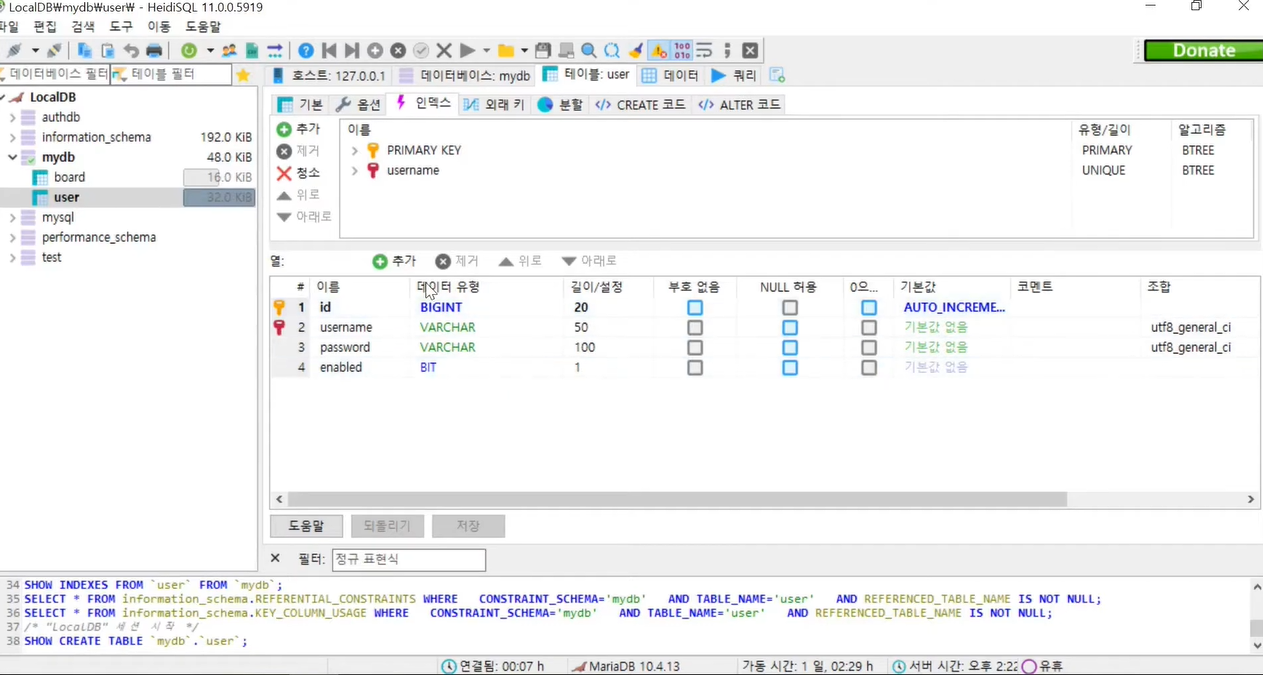This screenshot has height=675, width=1263.
Task: Click the broom clear icon in toolbar
Action: tap(636, 50)
